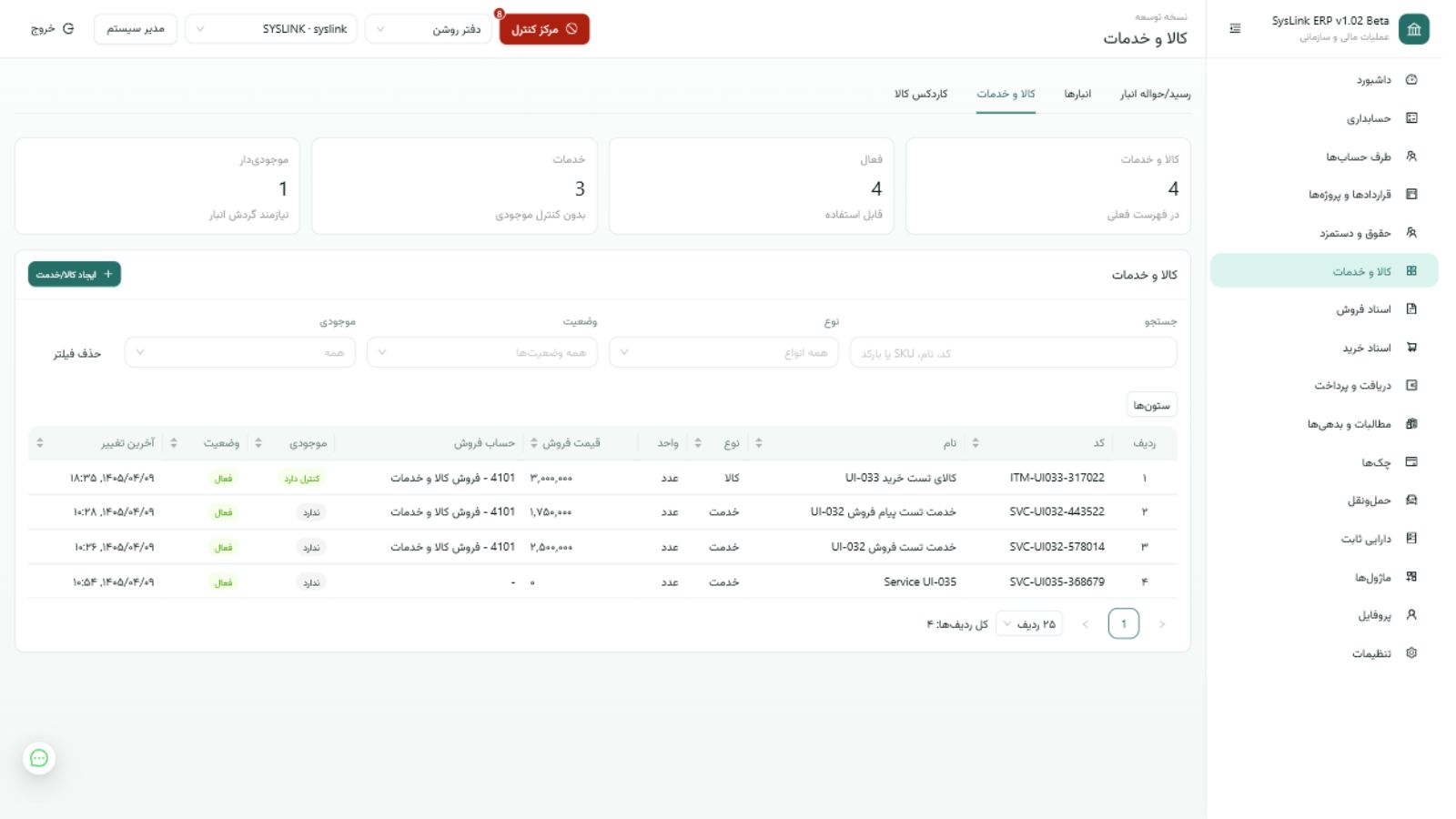Click the search field for کد، نام، SKU
Viewport: 1456px width, 819px height.
click(1013, 352)
